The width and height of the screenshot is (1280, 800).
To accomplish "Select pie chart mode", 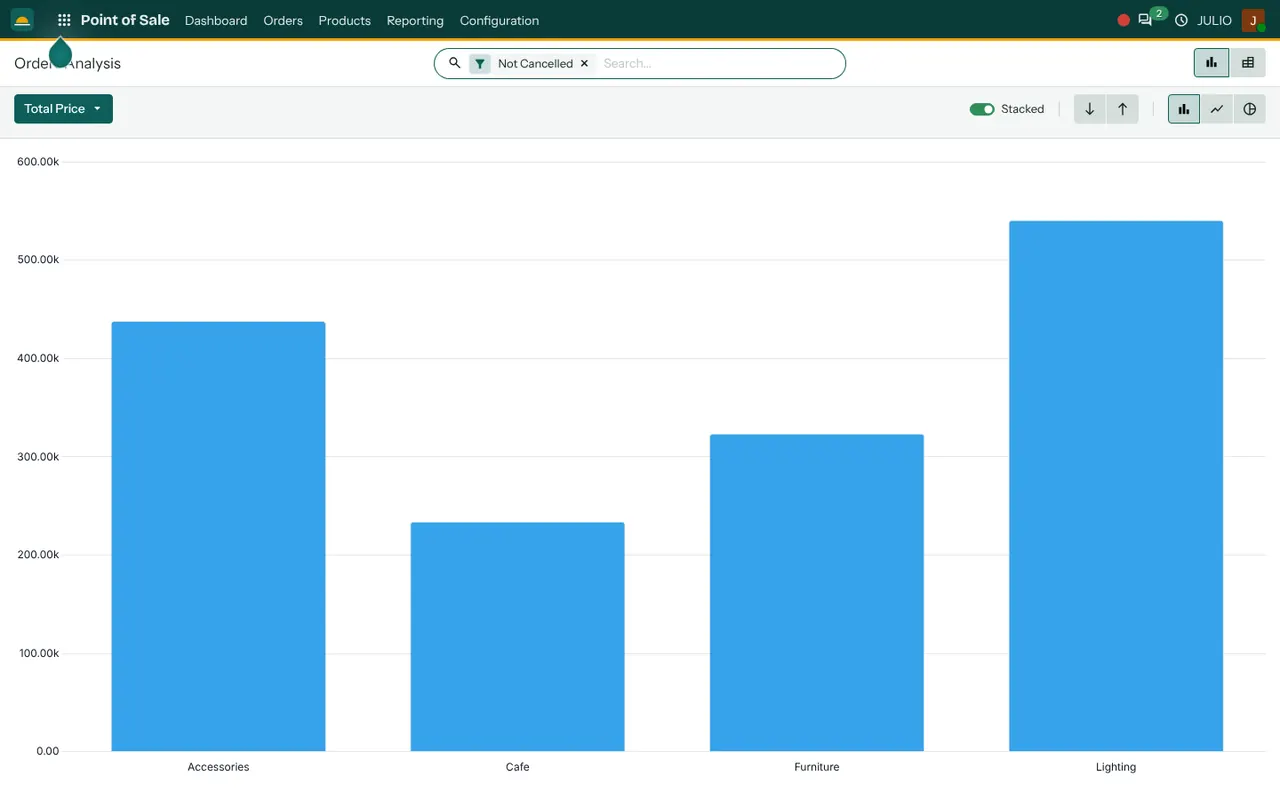I will [x=1249, y=109].
